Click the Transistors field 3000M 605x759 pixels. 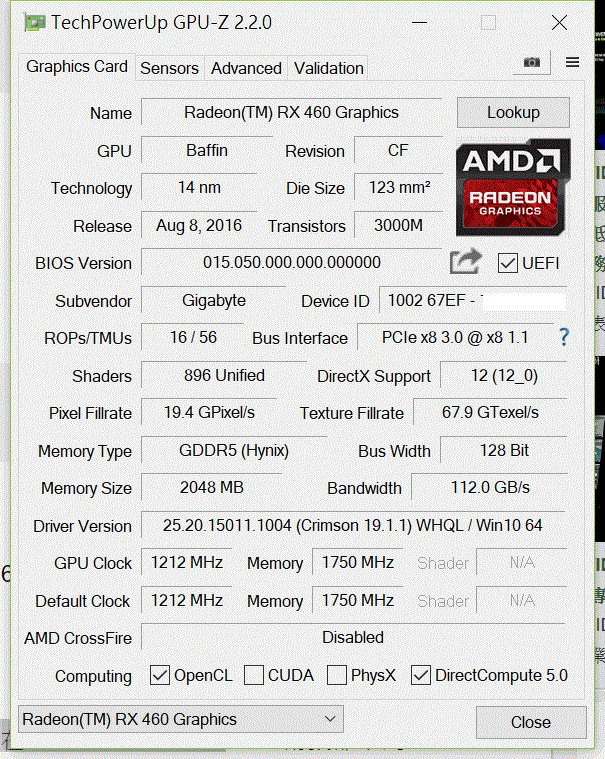[398, 225]
